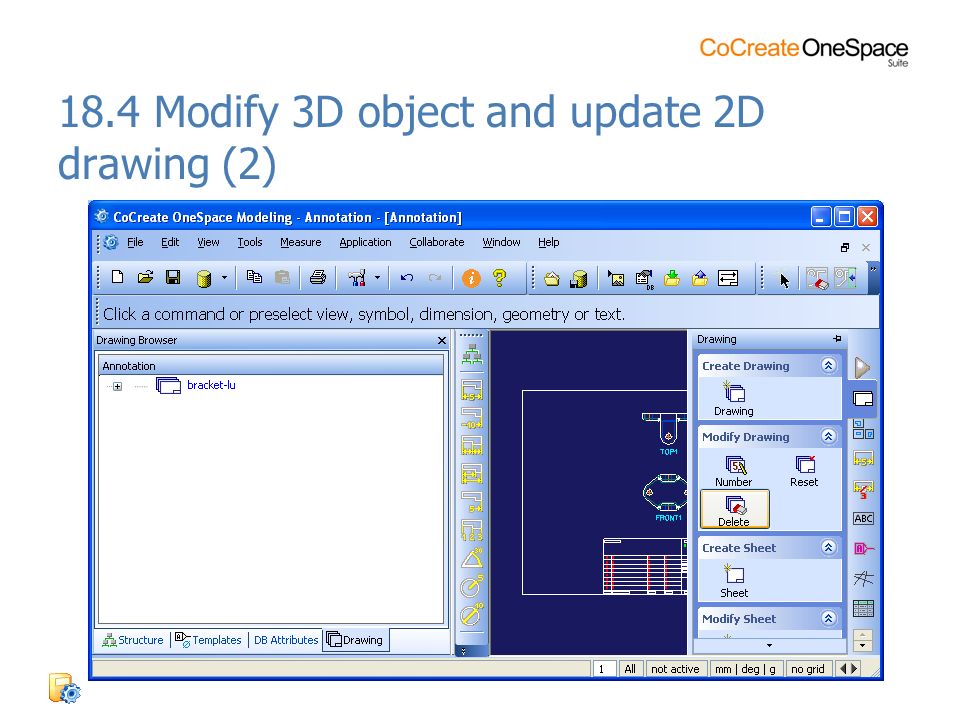Switch to the DB Attributes tab
This screenshot has height=720, width=960.
click(x=286, y=640)
